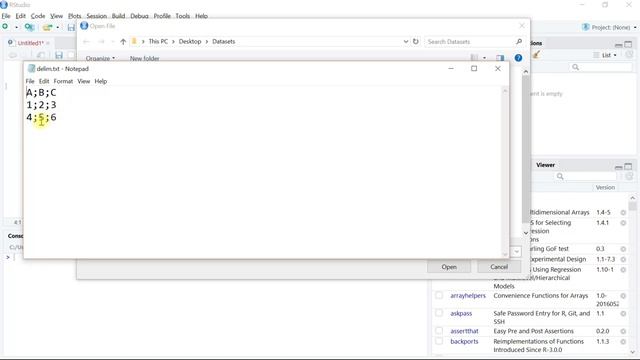Open the List view dropdown in Environment pane
640x360 pixels.
tap(605, 55)
